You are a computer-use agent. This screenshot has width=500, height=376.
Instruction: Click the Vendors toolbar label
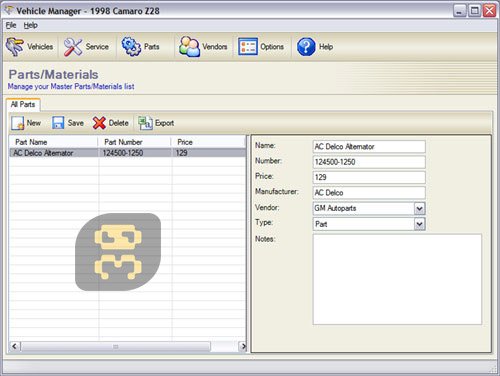tap(215, 47)
